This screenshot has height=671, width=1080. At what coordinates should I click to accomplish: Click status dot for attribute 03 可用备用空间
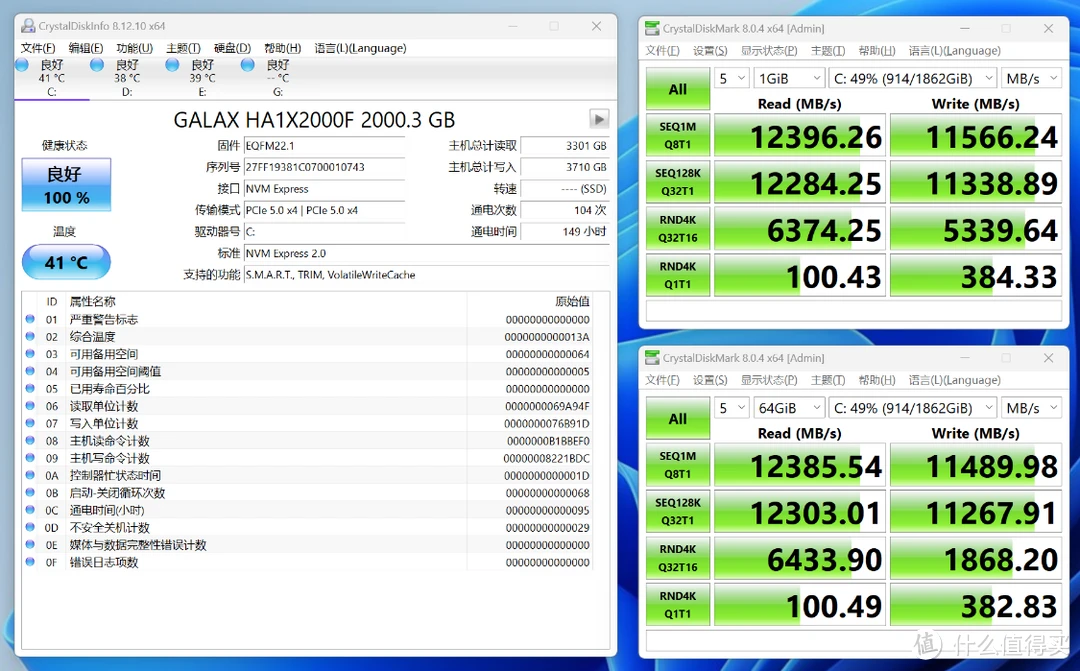pos(30,353)
